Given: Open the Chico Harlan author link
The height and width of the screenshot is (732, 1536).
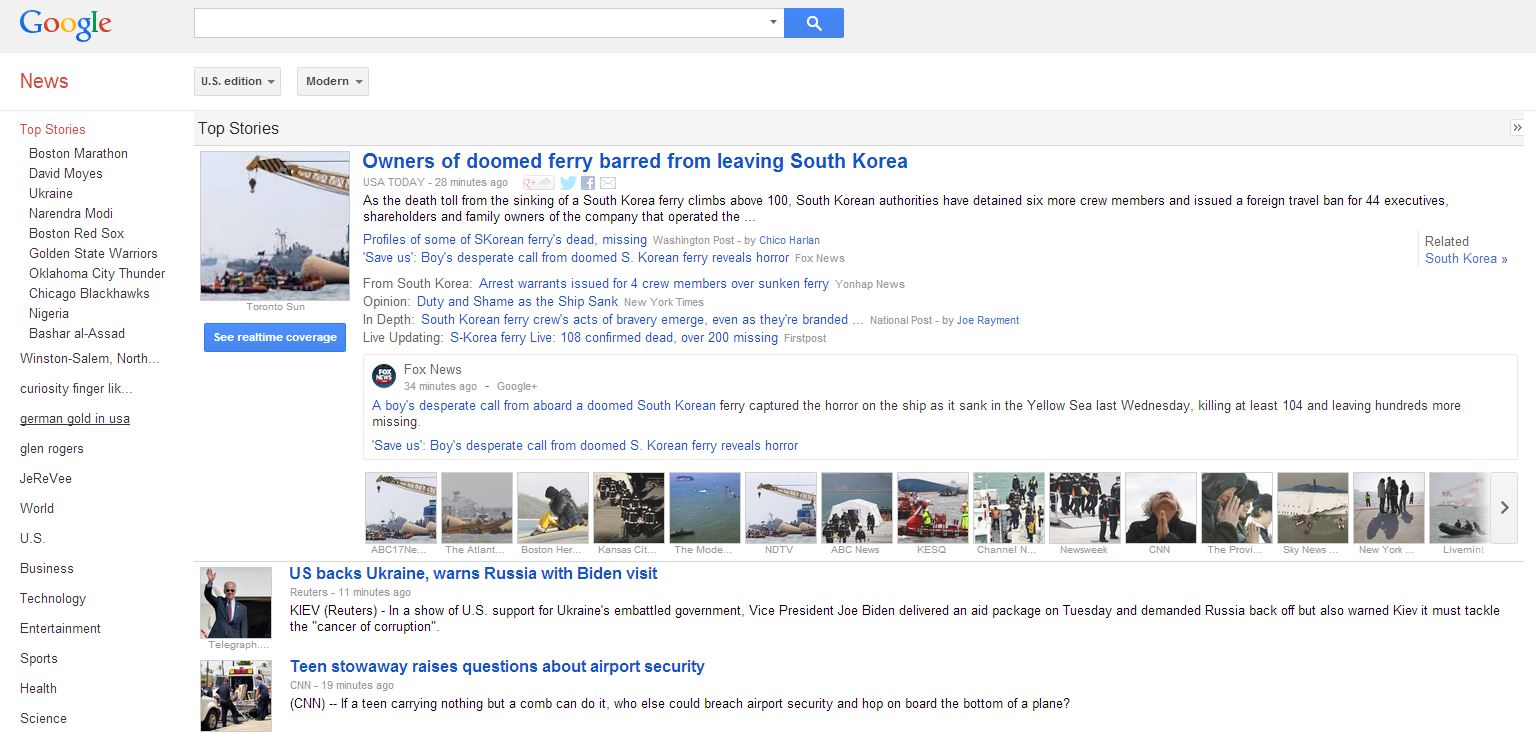Looking at the screenshot, I should [789, 240].
